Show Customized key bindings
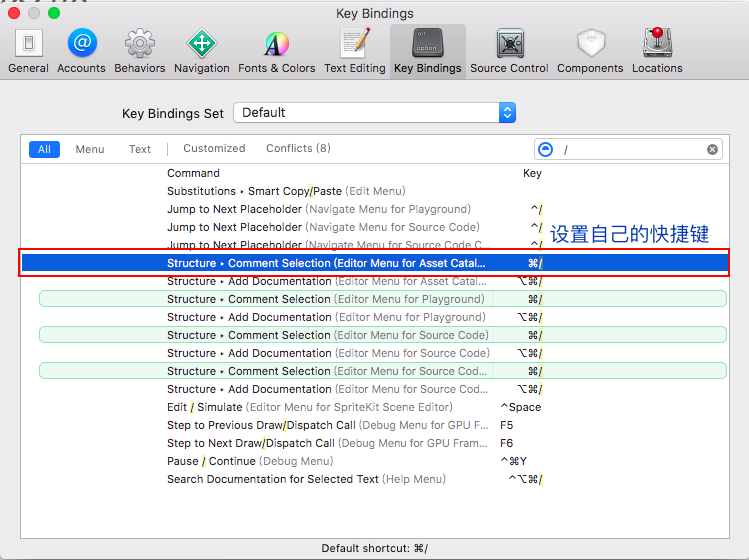749x560 pixels. pyautogui.click(x=214, y=149)
